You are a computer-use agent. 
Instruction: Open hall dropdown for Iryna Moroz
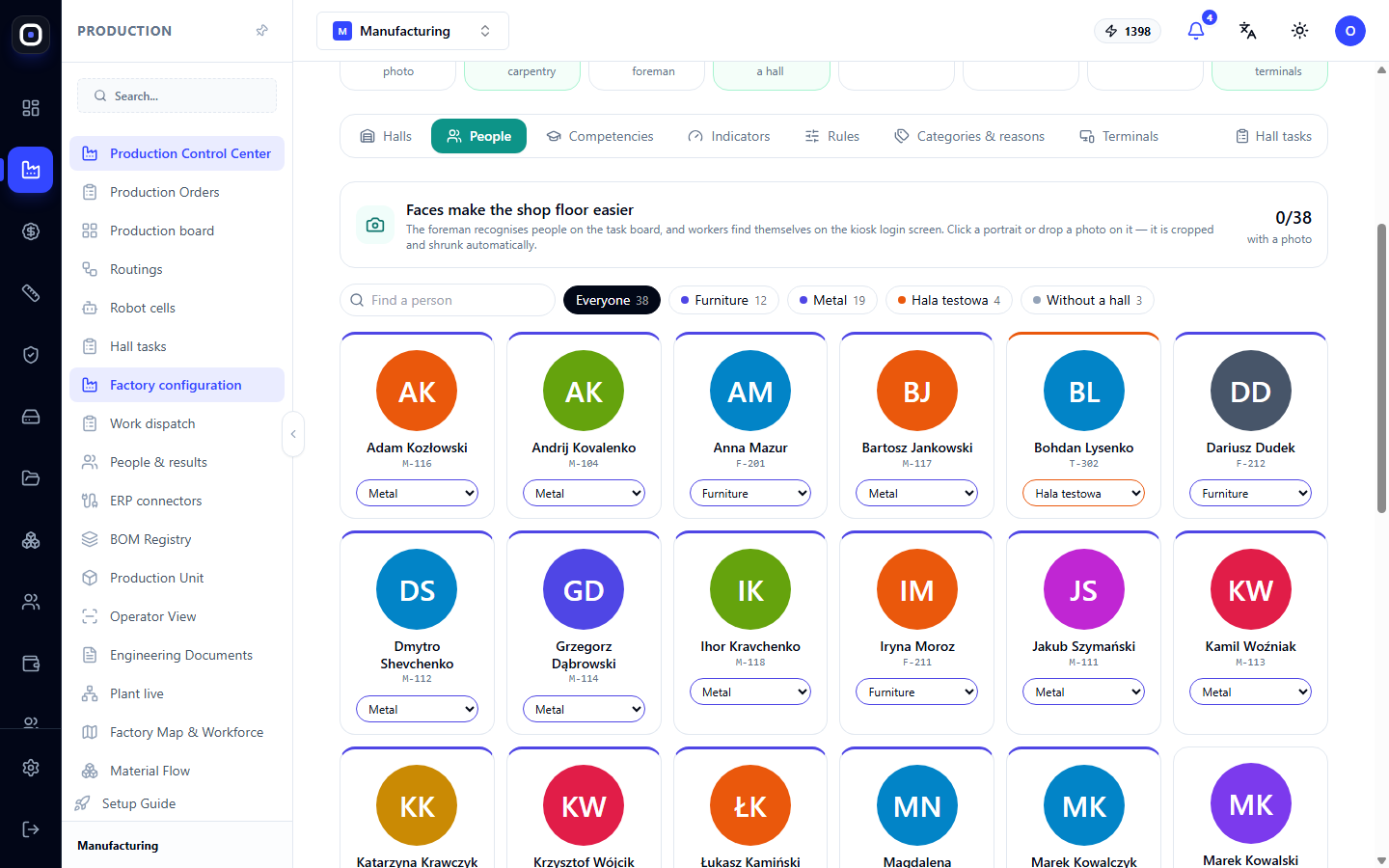pos(917,692)
